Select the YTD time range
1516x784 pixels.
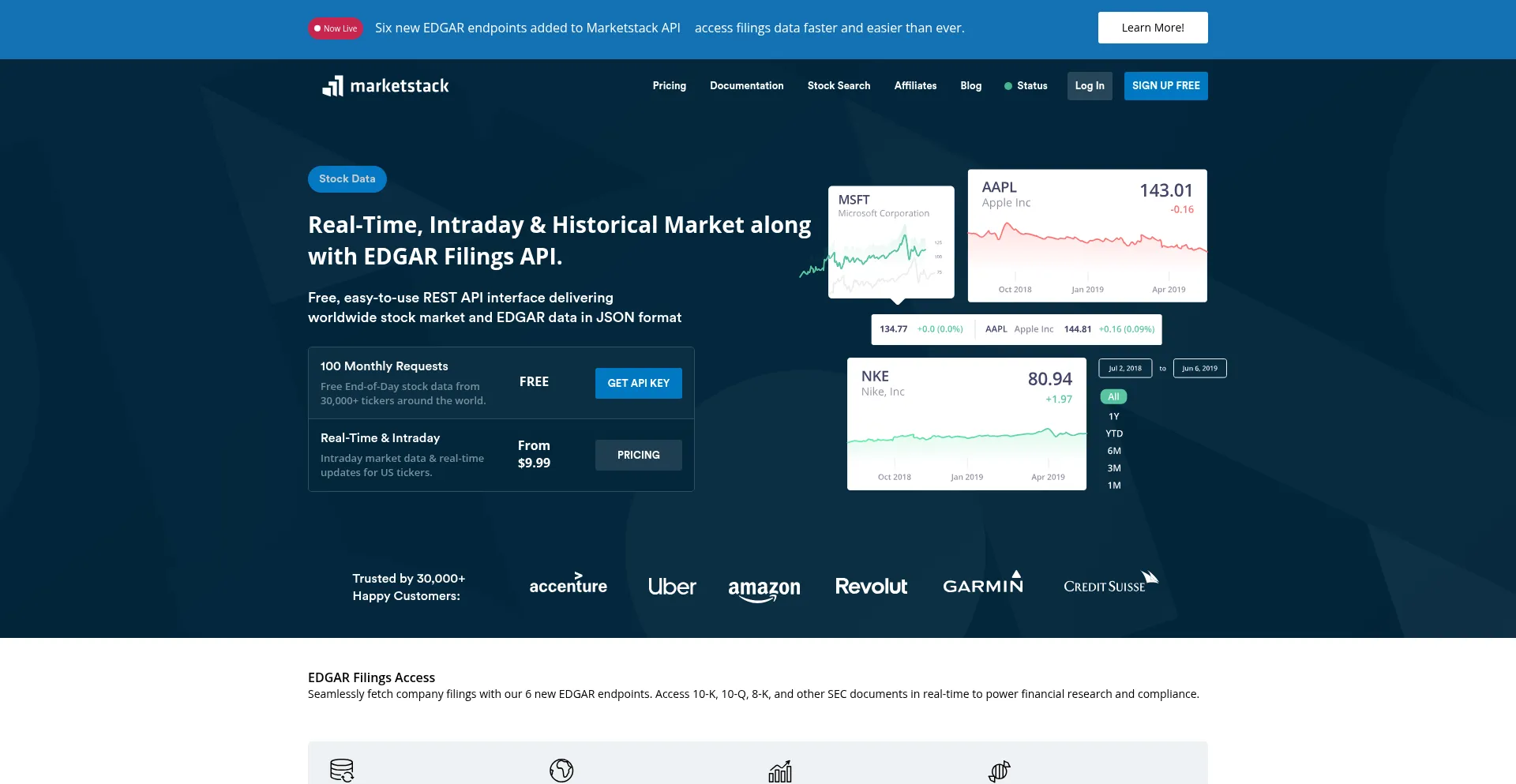1113,433
